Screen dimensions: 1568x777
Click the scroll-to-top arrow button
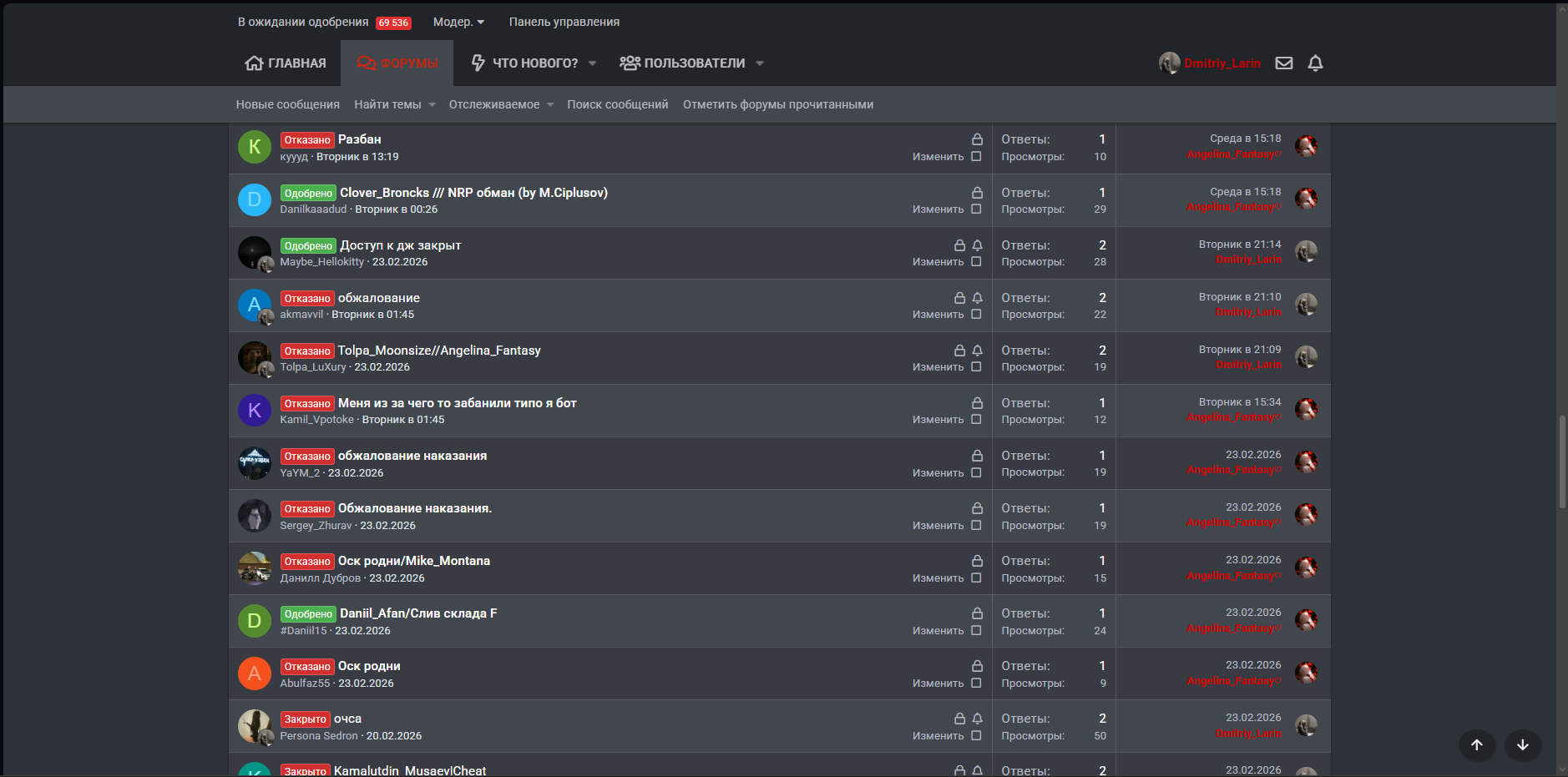tap(1476, 744)
